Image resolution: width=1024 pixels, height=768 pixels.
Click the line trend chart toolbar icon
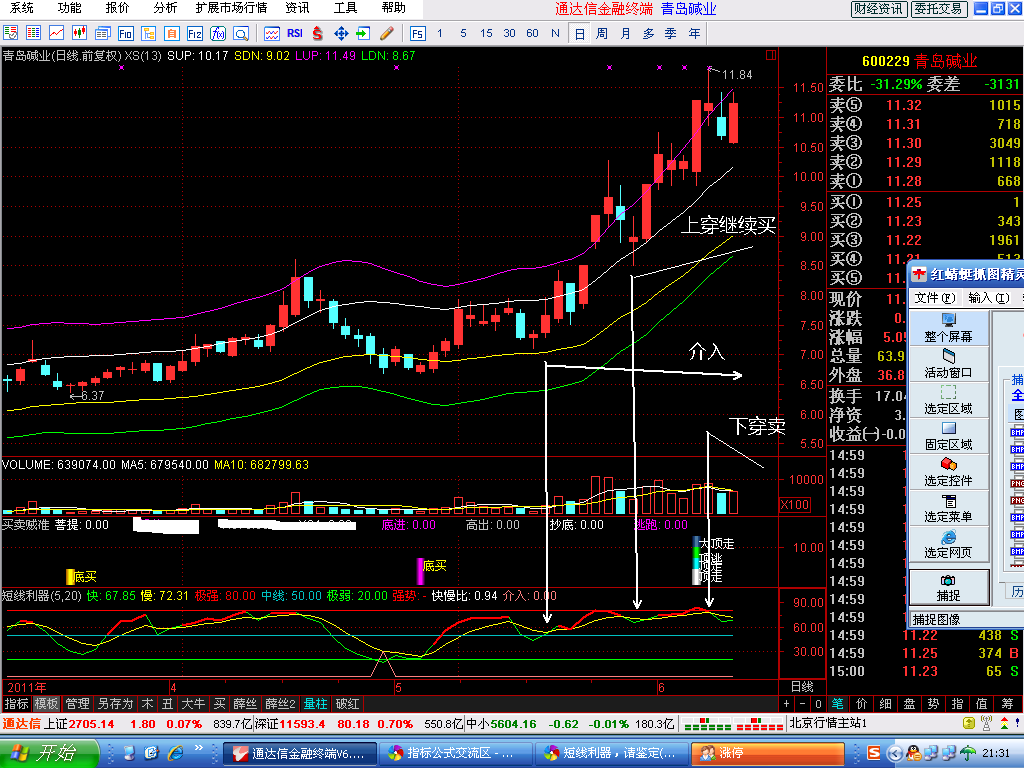pyautogui.click(x=56, y=33)
